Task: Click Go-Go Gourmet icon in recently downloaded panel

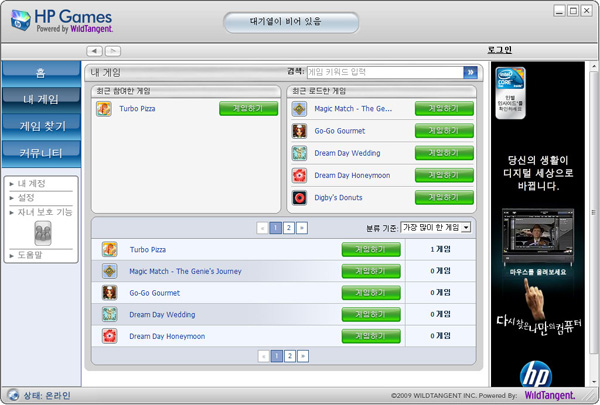Action: 299,131
